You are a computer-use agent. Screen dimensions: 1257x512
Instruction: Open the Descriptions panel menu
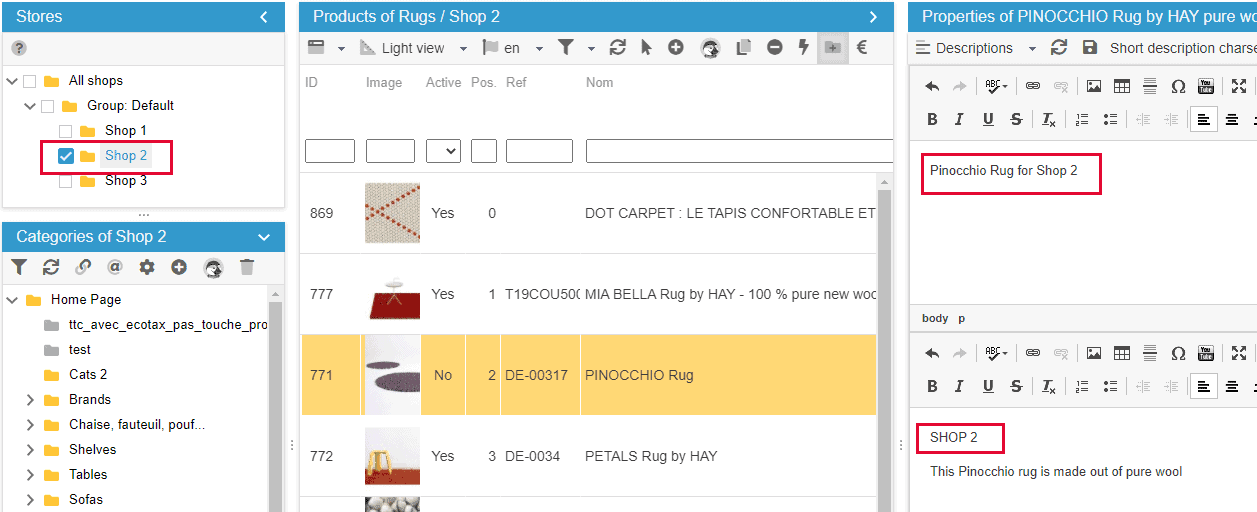[975, 48]
